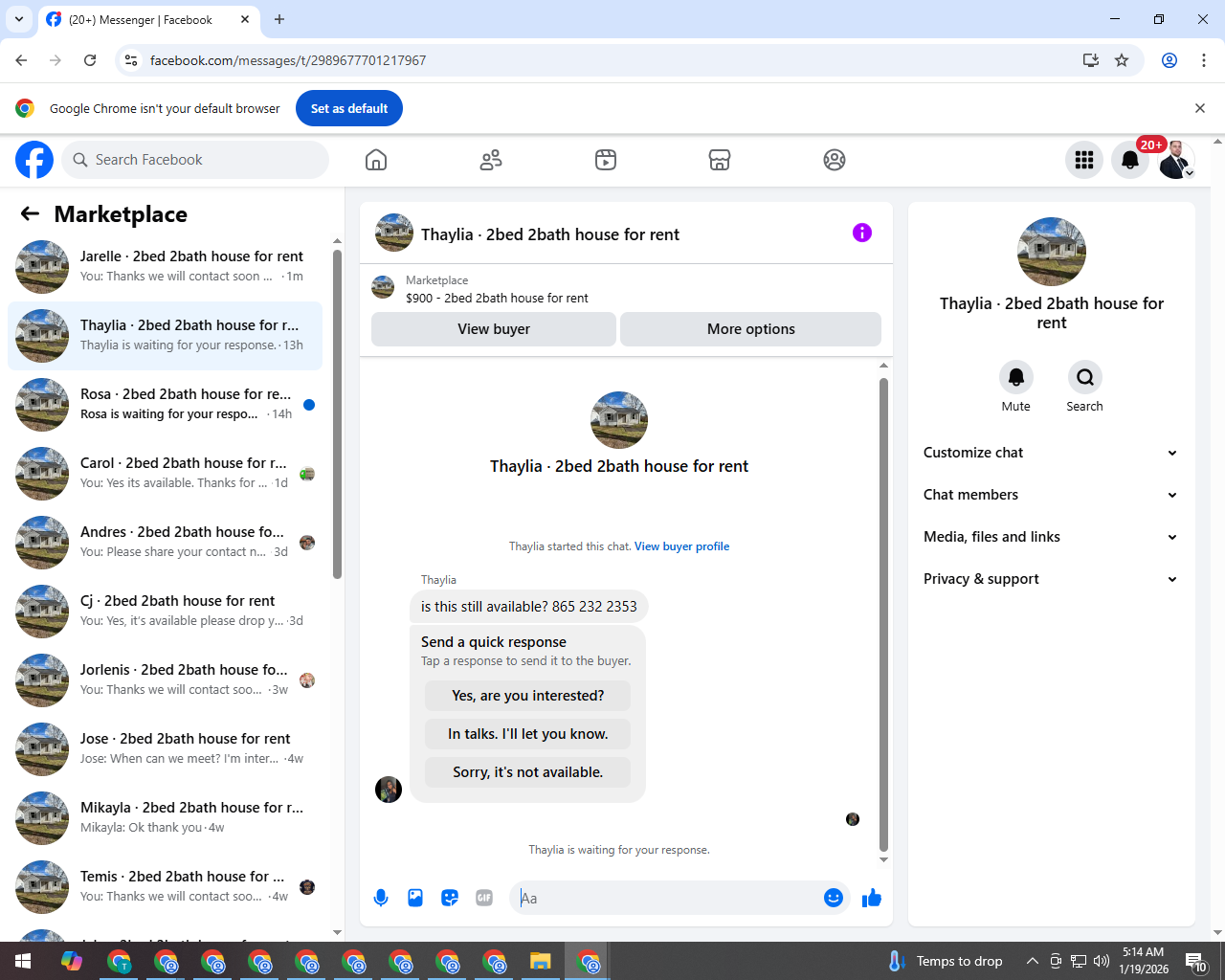Open the Groups icon in top navigation
1225x980 pixels.
(x=835, y=160)
